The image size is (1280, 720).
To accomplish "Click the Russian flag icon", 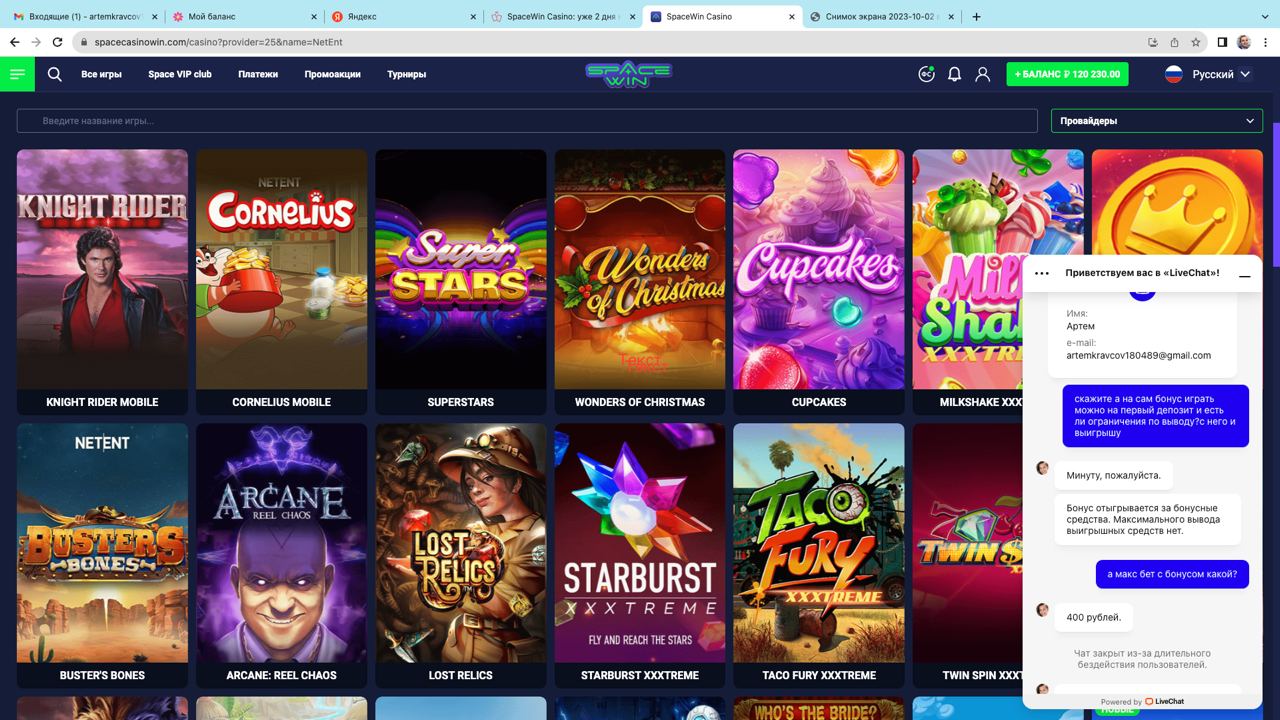I will click(x=1174, y=74).
